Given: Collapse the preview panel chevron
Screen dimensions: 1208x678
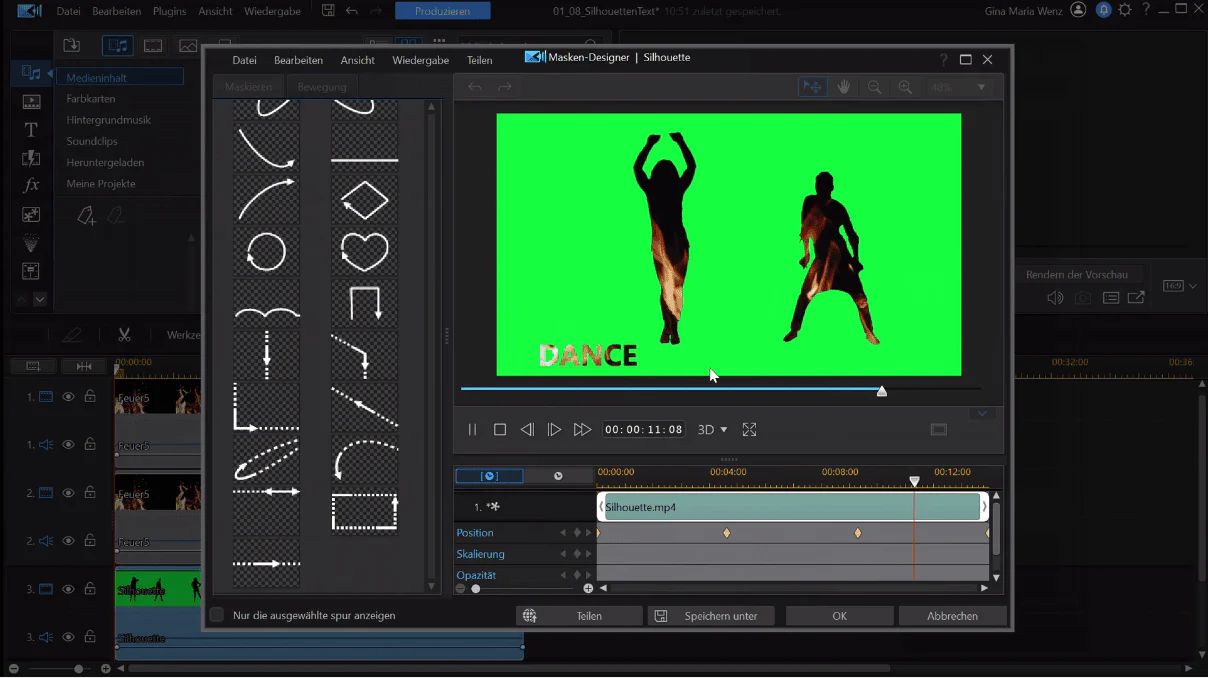Looking at the screenshot, I should (x=982, y=413).
